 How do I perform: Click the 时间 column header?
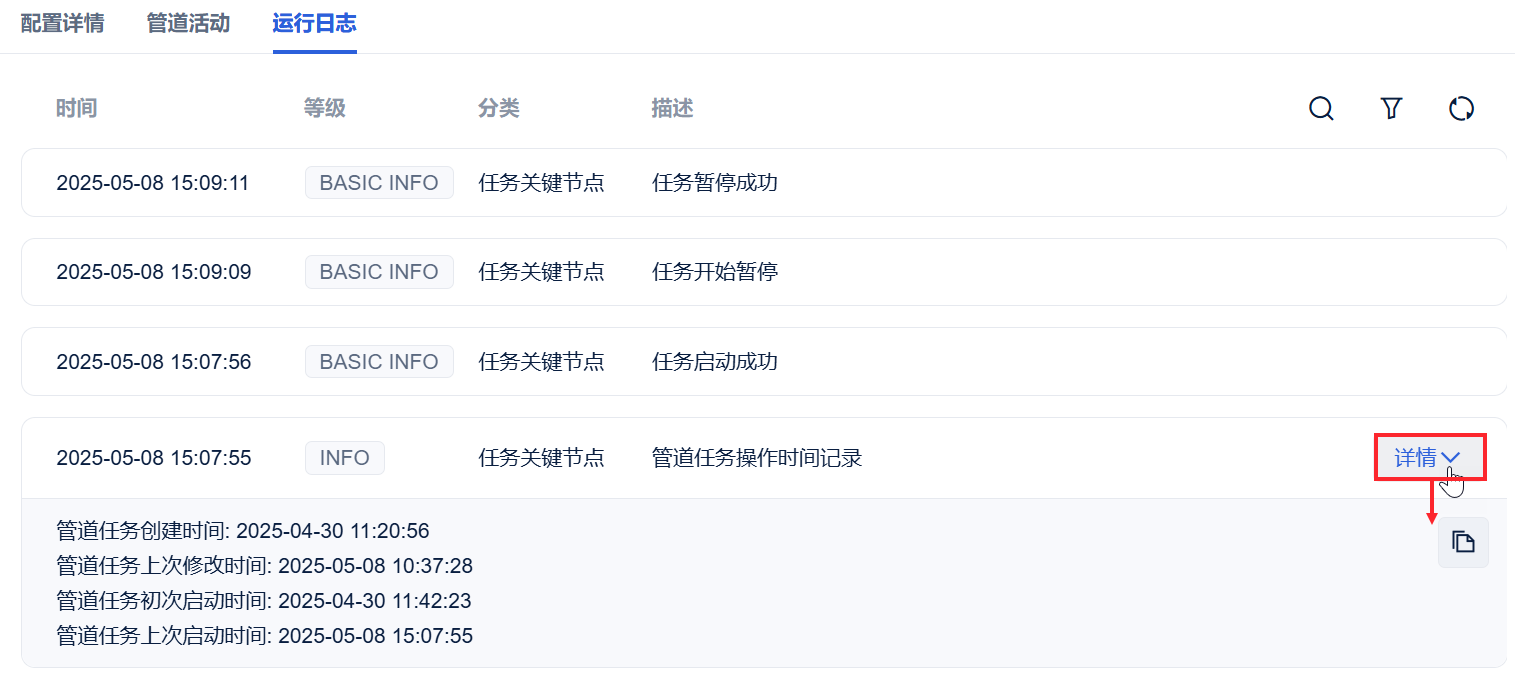pyautogui.click(x=76, y=108)
